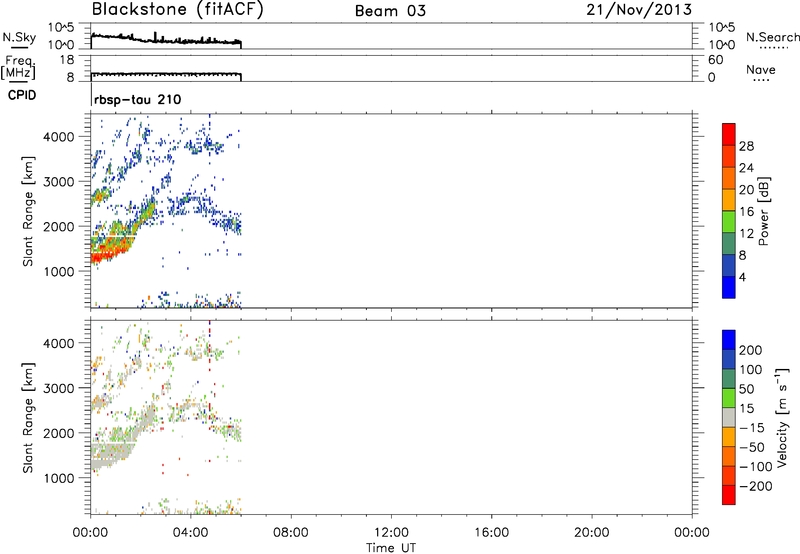This screenshot has height=554, width=800.
Task: Click the "4000" tick in power panel
Action: [x=59, y=137]
